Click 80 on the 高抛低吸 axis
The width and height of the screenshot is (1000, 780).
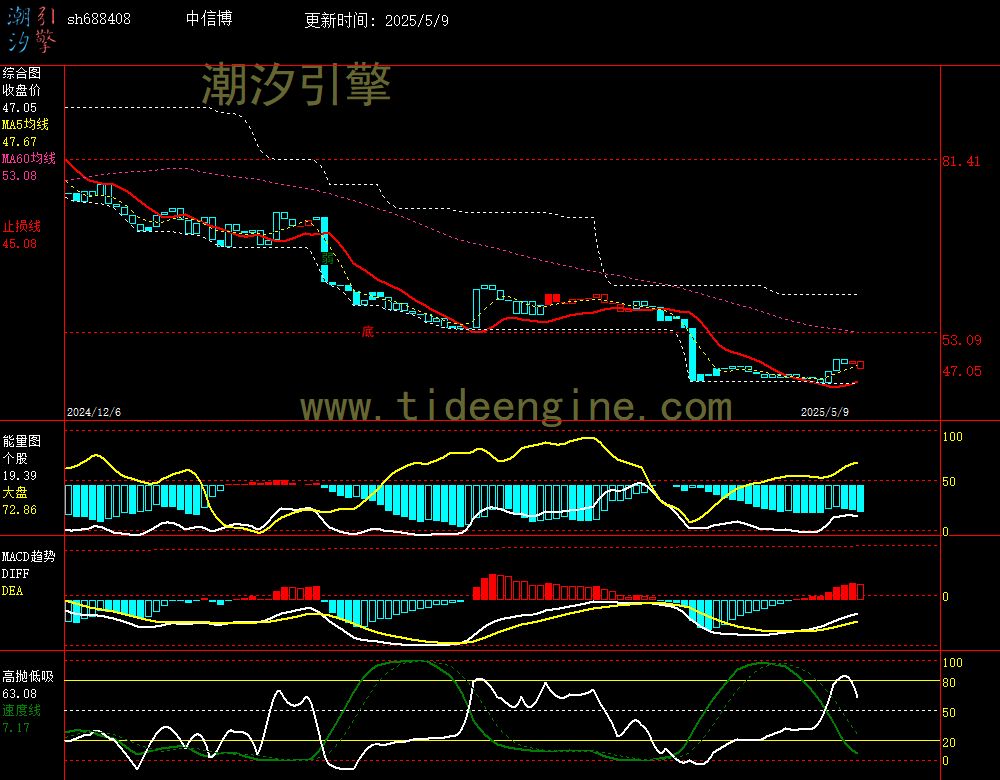coord(949,683)
